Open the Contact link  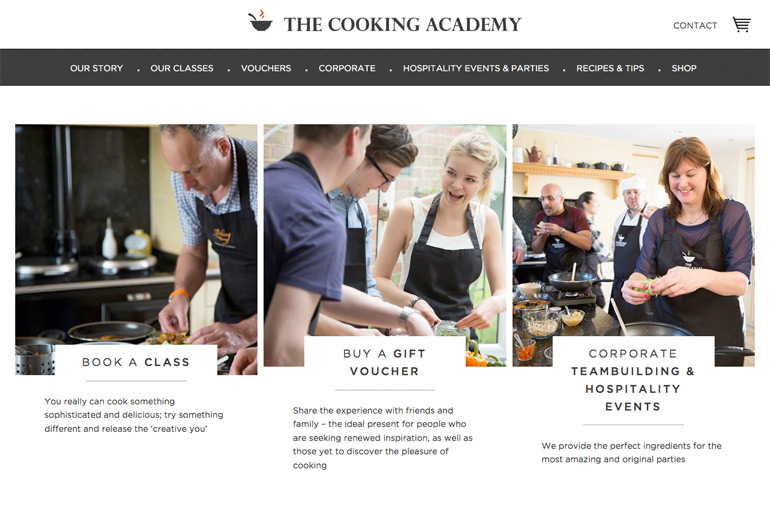[x=695, y=26]
